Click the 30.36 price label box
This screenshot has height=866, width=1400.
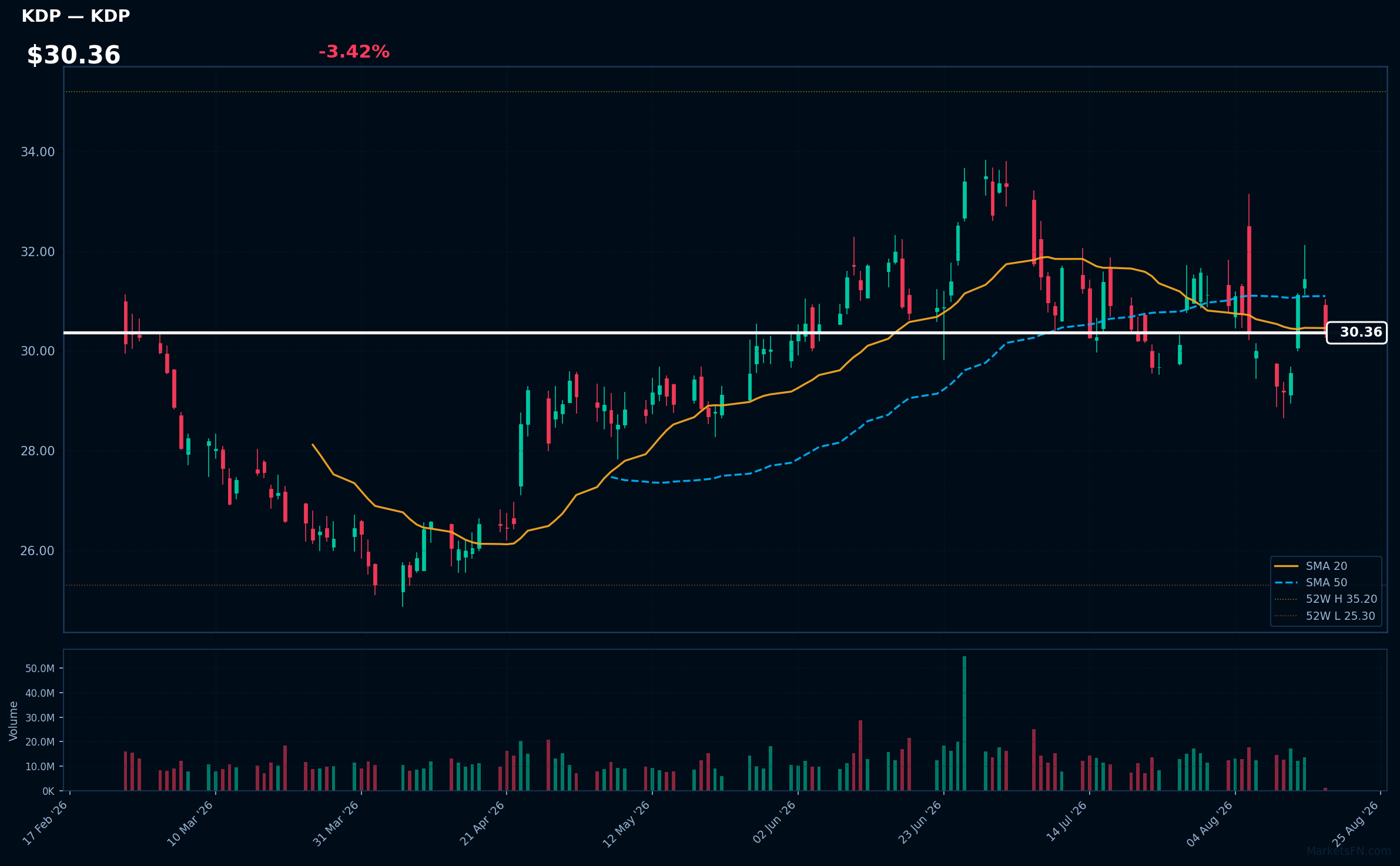pyautogui.click(x=1357, y=333)
